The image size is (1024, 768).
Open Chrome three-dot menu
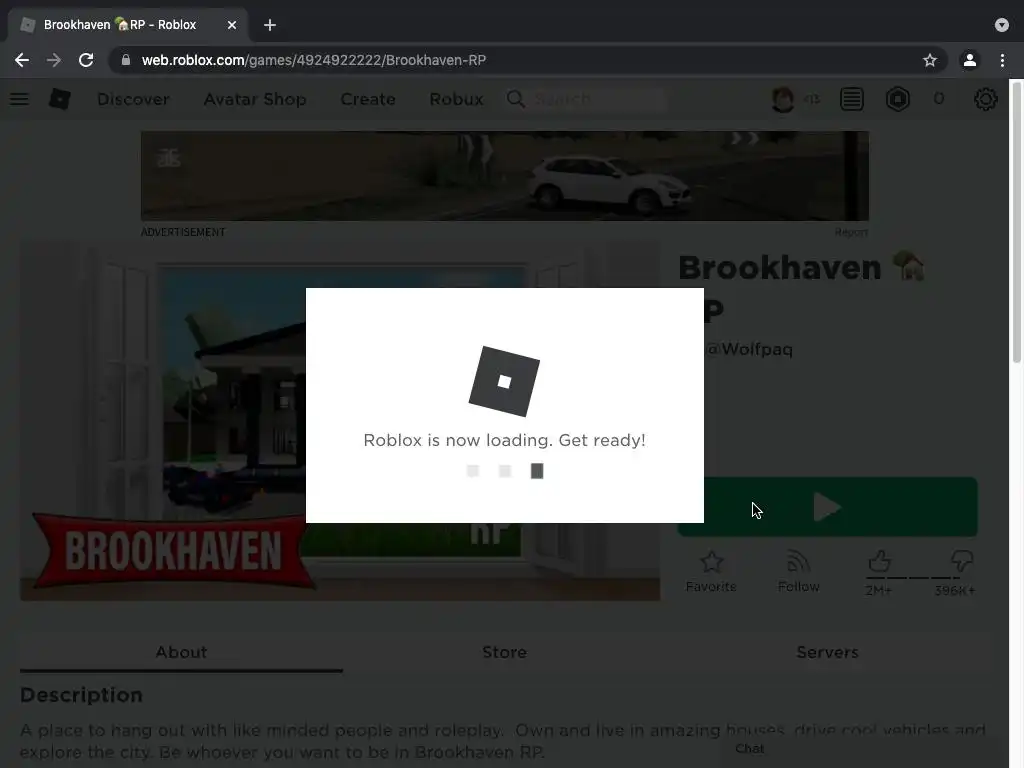1002,60
